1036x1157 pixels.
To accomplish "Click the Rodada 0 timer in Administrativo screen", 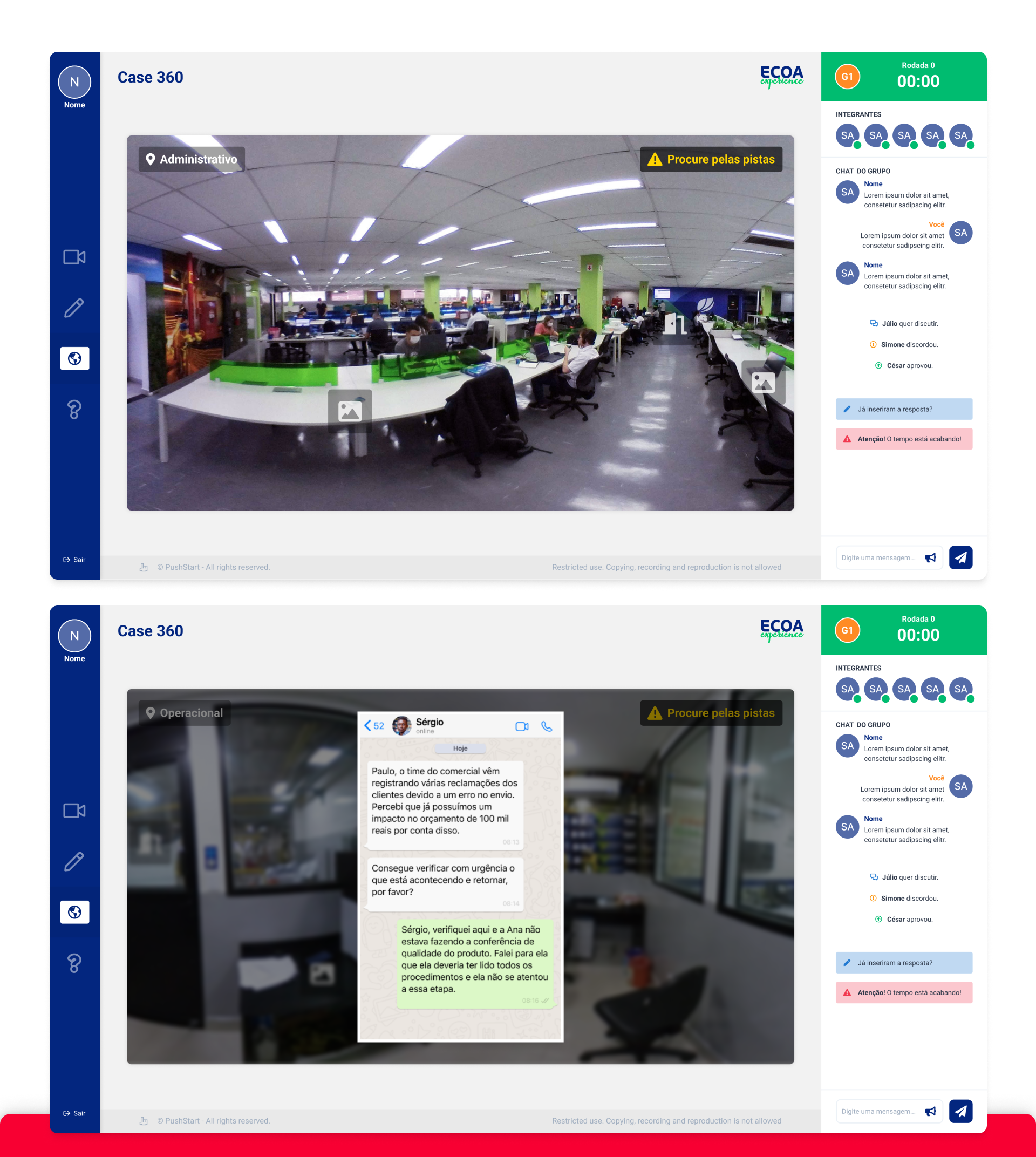I will (918, 76).
